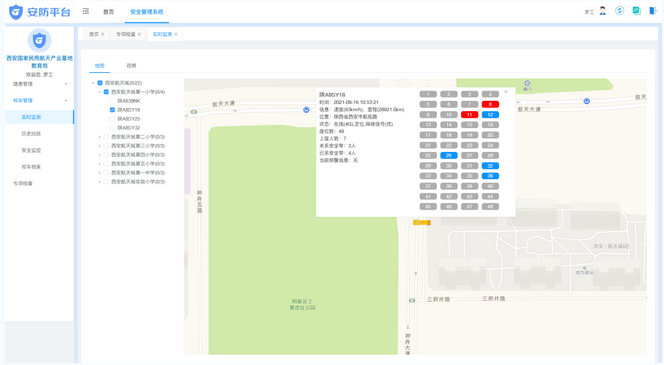
Task: Check the first vehicle under 第一小学
Action: tap(112, 101)
